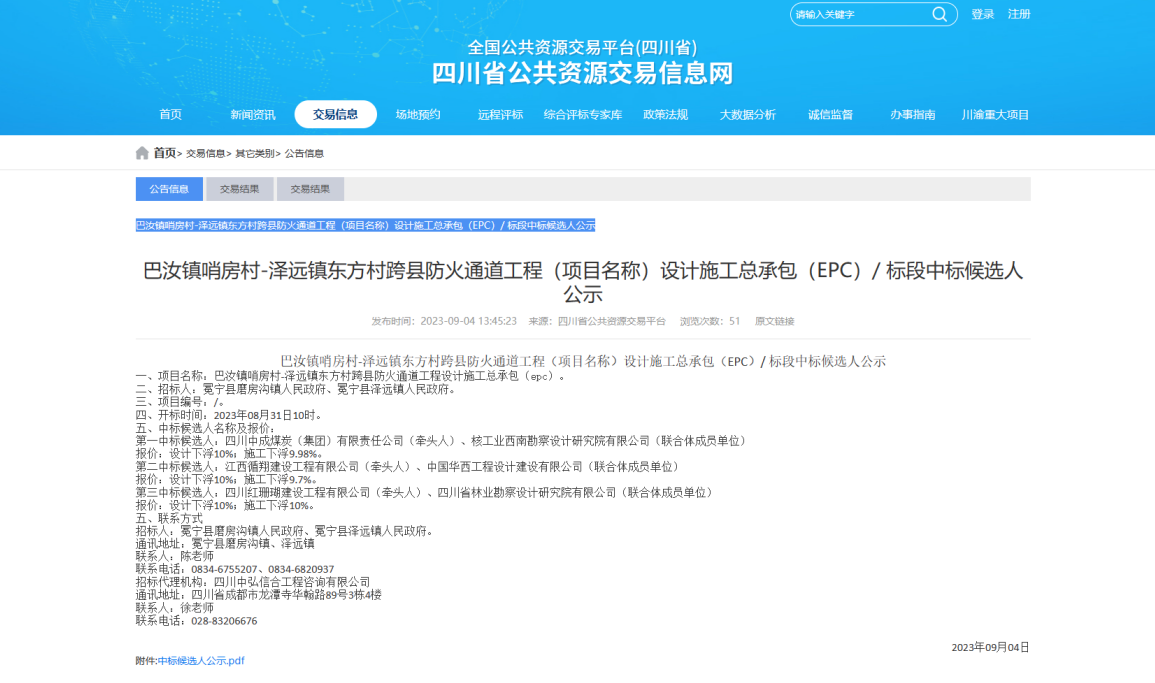
Task: Open the 注册 register link
Action: [1019, 15]
